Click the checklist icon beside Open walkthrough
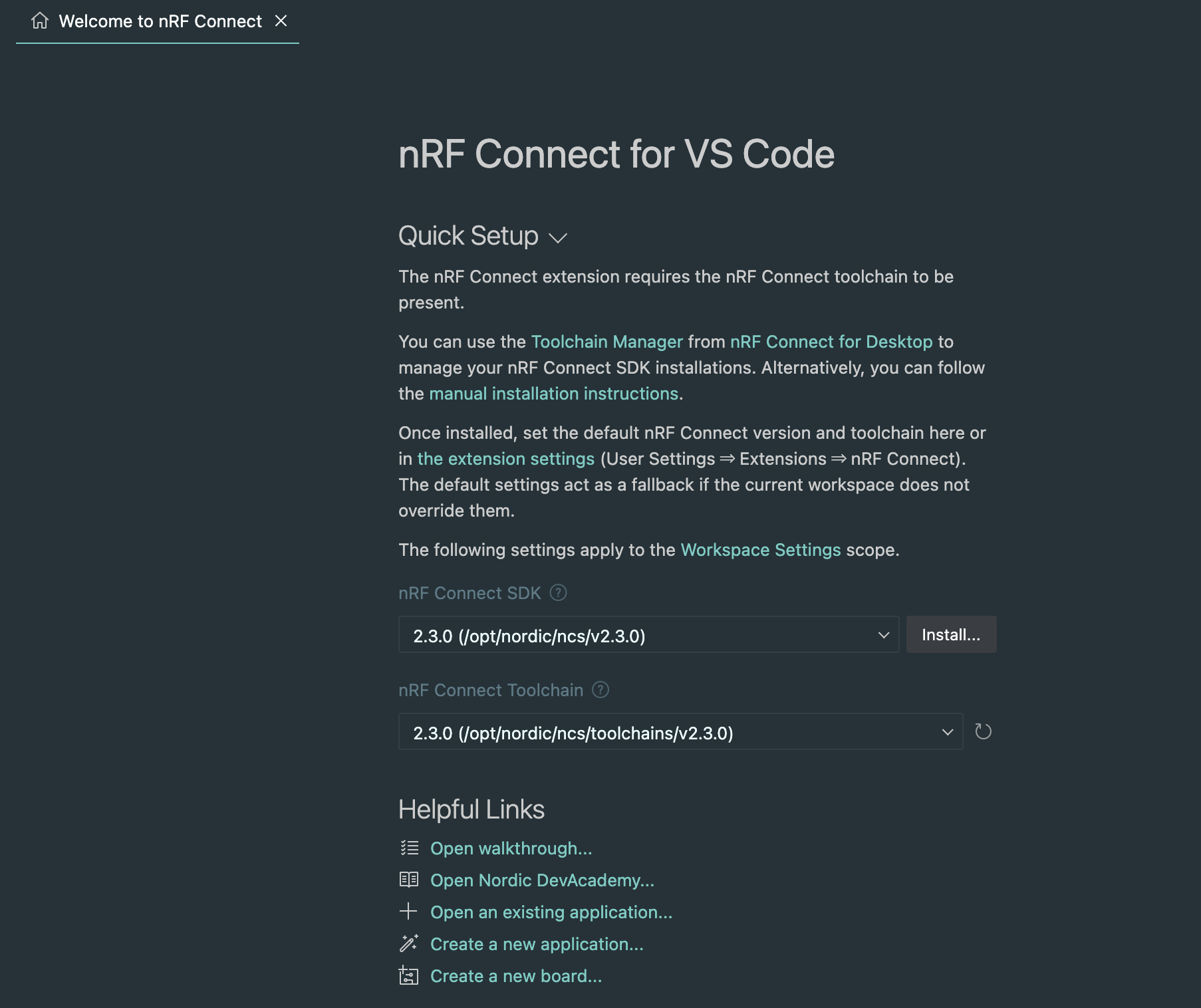The width and height of the screenshot is (1201, 1008). point(409,848)
